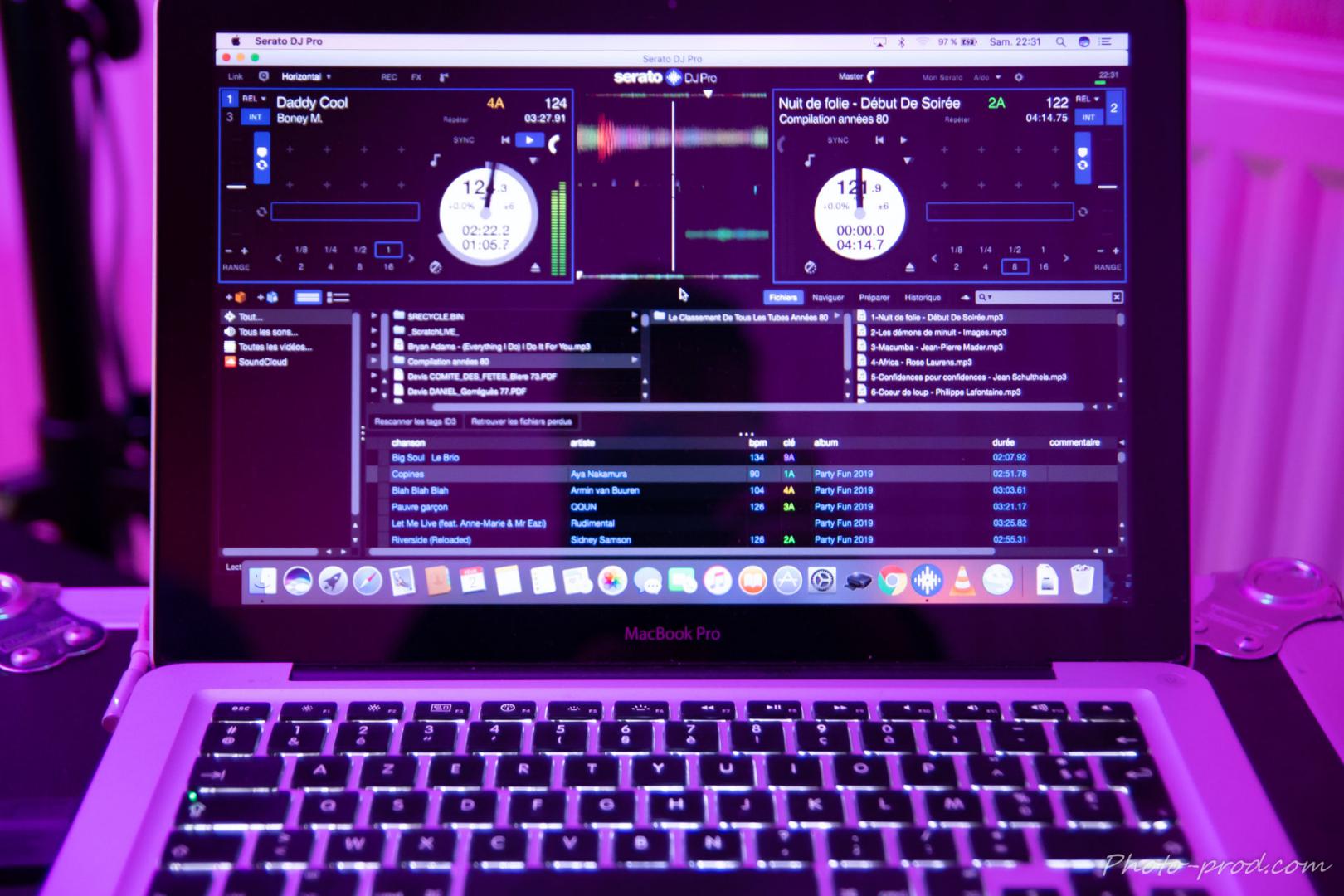
Task: Open the Préparer tab
Action: pyautogui.click(x=874, y=297)
